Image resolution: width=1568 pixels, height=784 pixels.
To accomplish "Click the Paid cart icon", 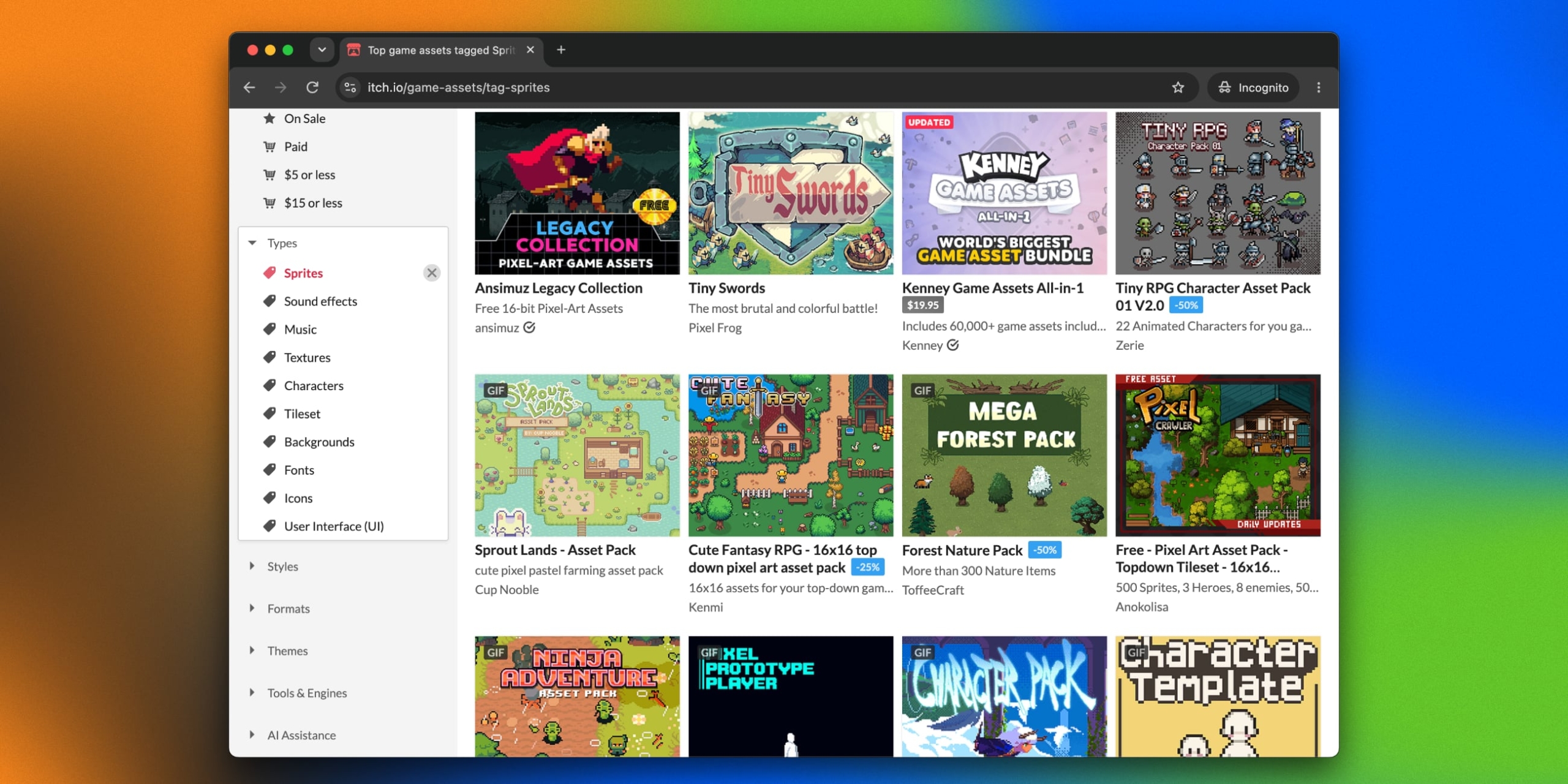I will click(269, 147).
